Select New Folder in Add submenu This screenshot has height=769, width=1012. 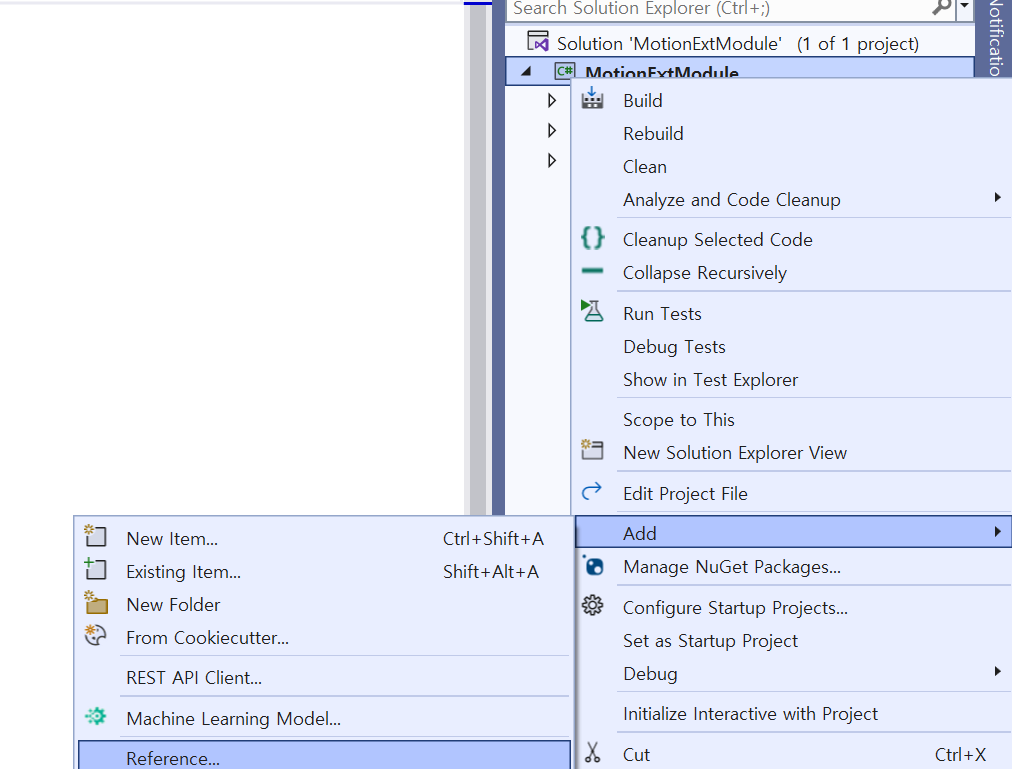tap(324, 604)
